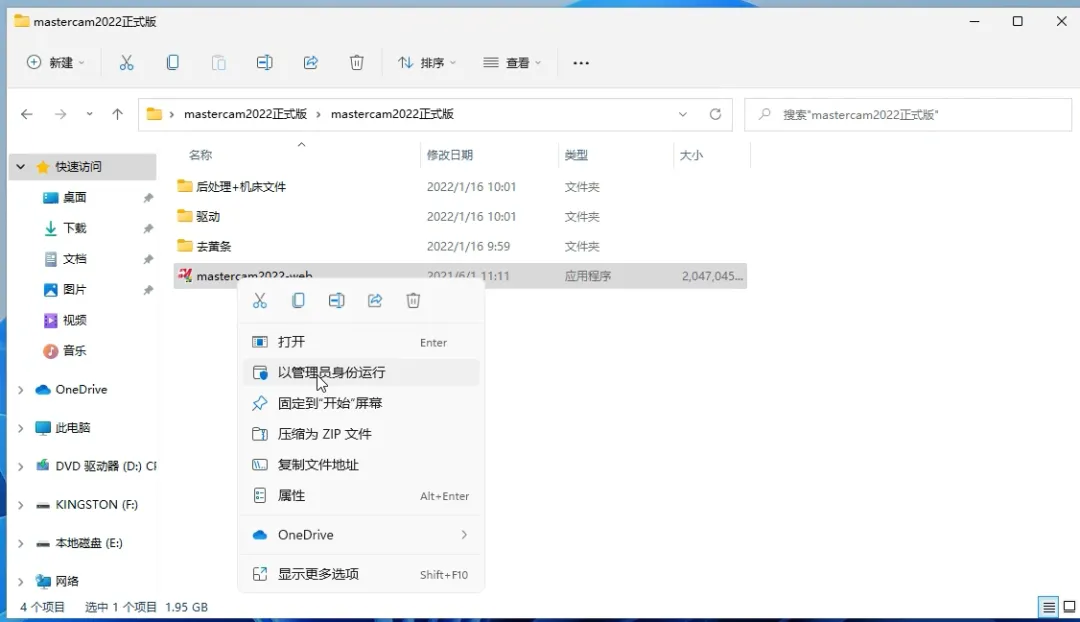Viewport: 1080px width, 622px height.
Task: Click the Cut icon in the top toolbar
Action: (x=126, y=63)
